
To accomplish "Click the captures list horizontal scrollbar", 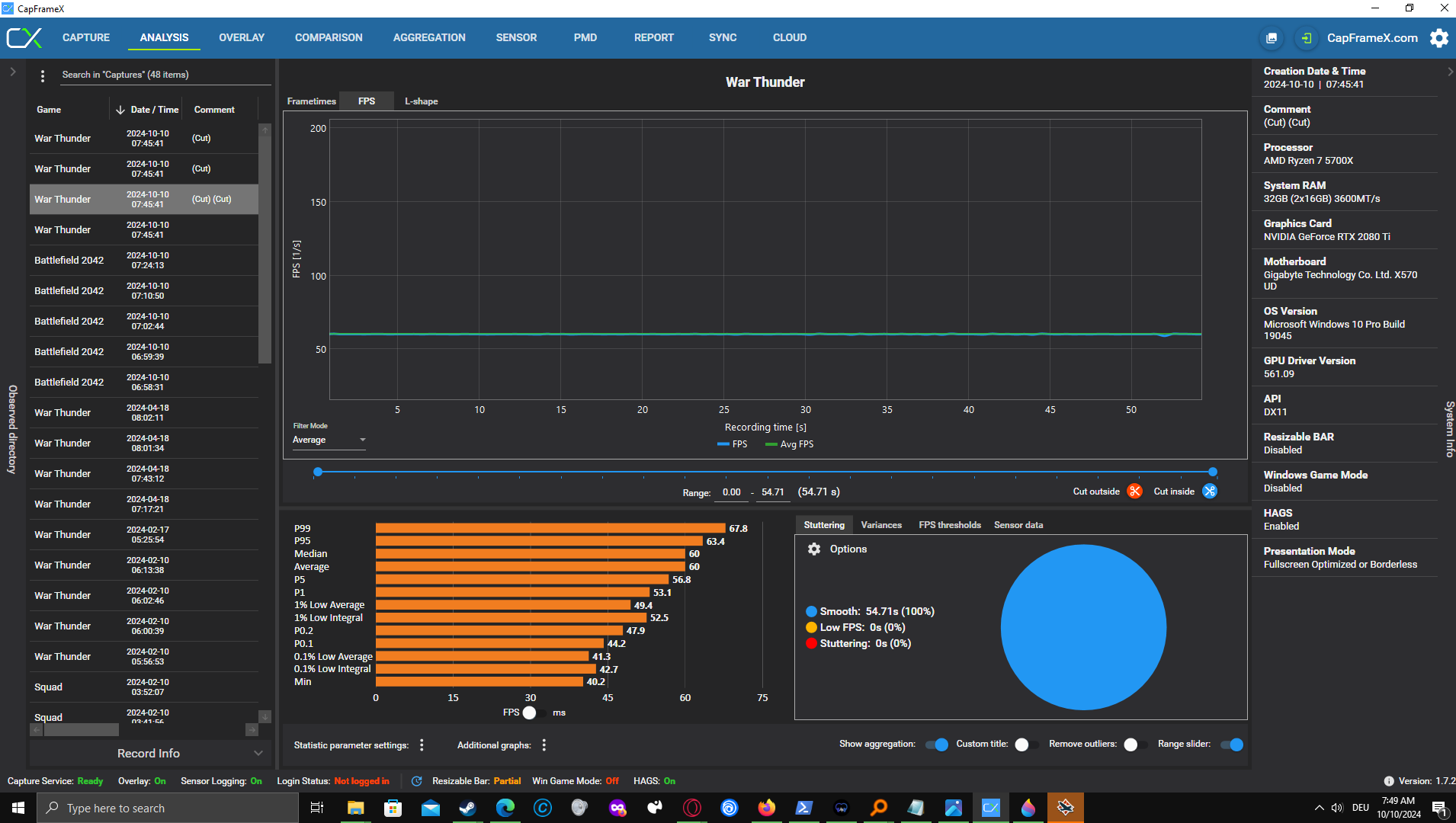I will (x=82, y=730).
